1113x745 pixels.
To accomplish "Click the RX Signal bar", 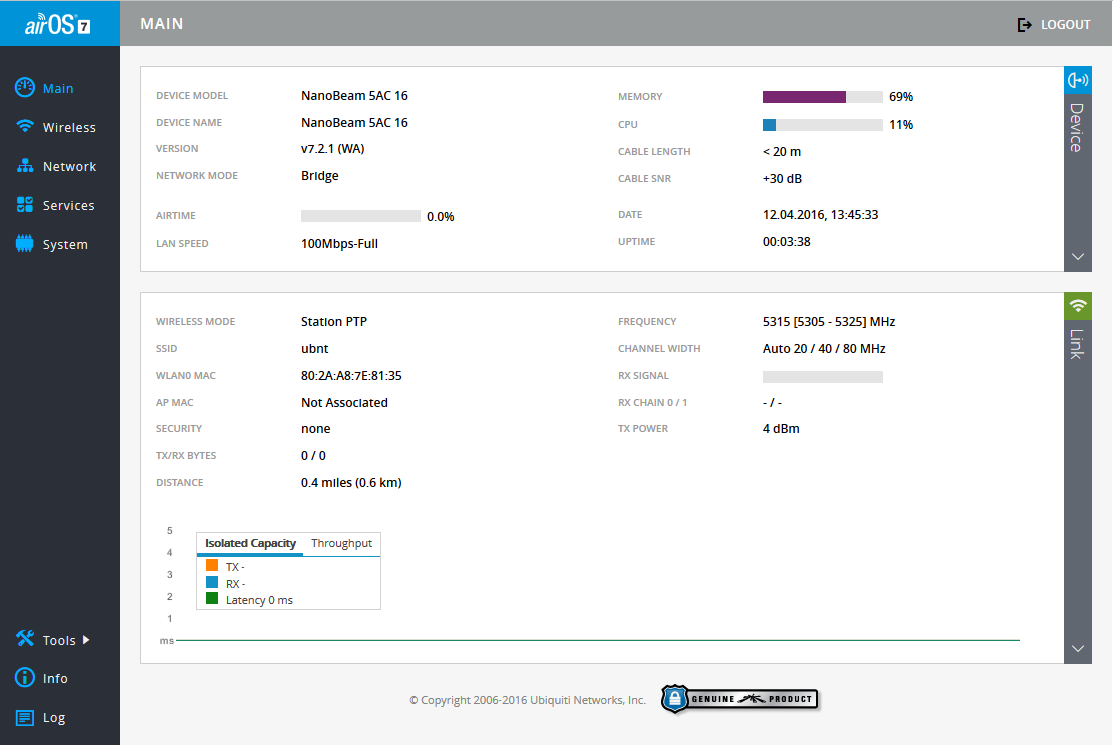I will click(x=823, y=377).
